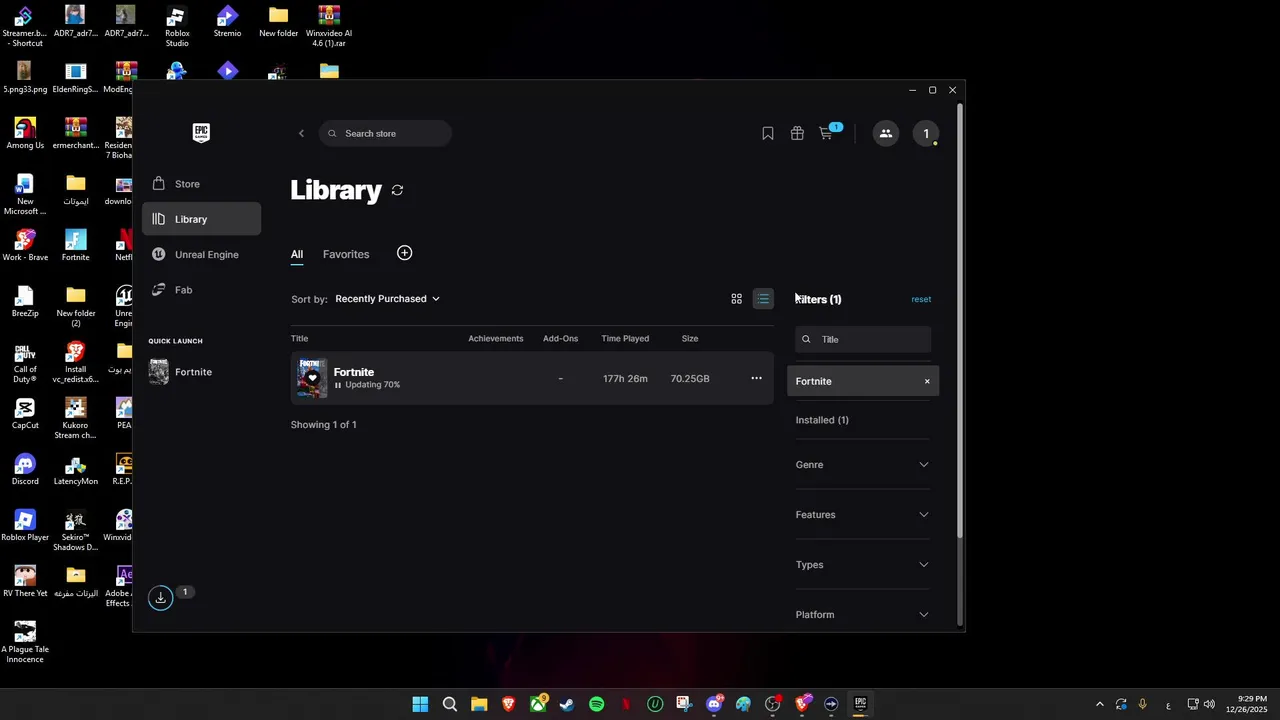The height and width of the screenshot is (720, 1280).
Task: Click the Add-Ons column header
Action: [560, 338]
